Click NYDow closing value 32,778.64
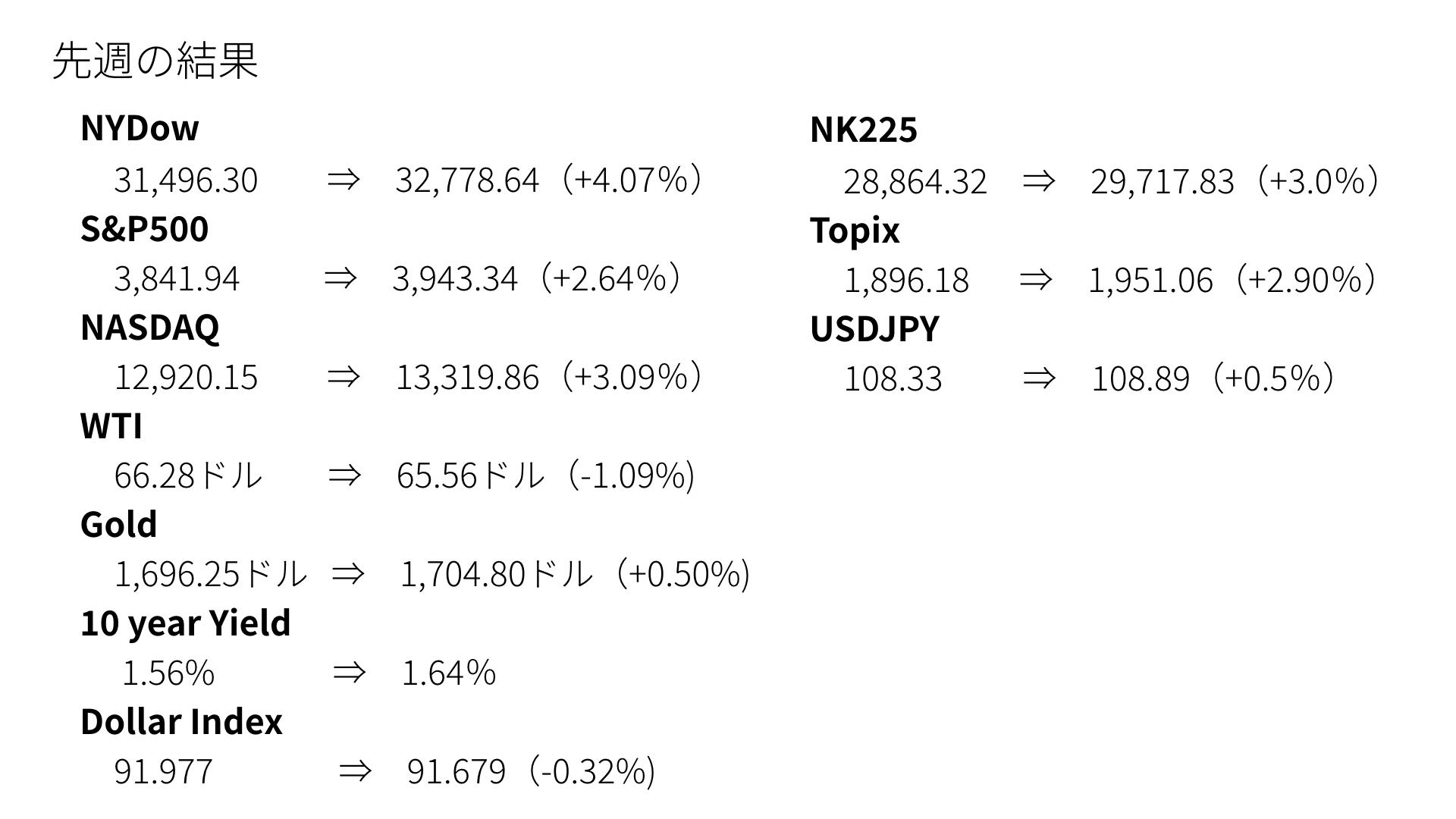Screen dimensions: 1456x819 tap(467, 180)
